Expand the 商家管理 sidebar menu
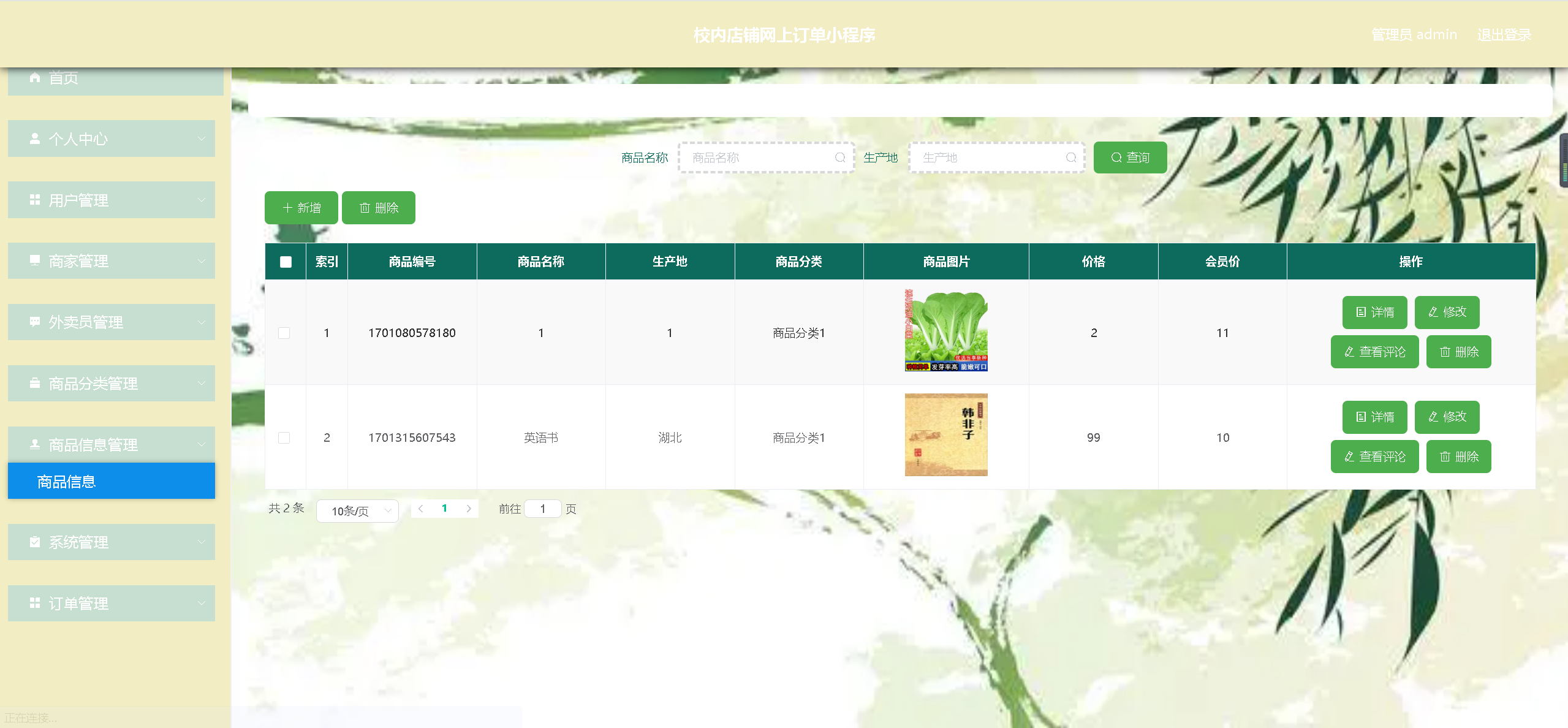Image resolution: width=1568 pixels, height=728 pixels. [112, 261]
